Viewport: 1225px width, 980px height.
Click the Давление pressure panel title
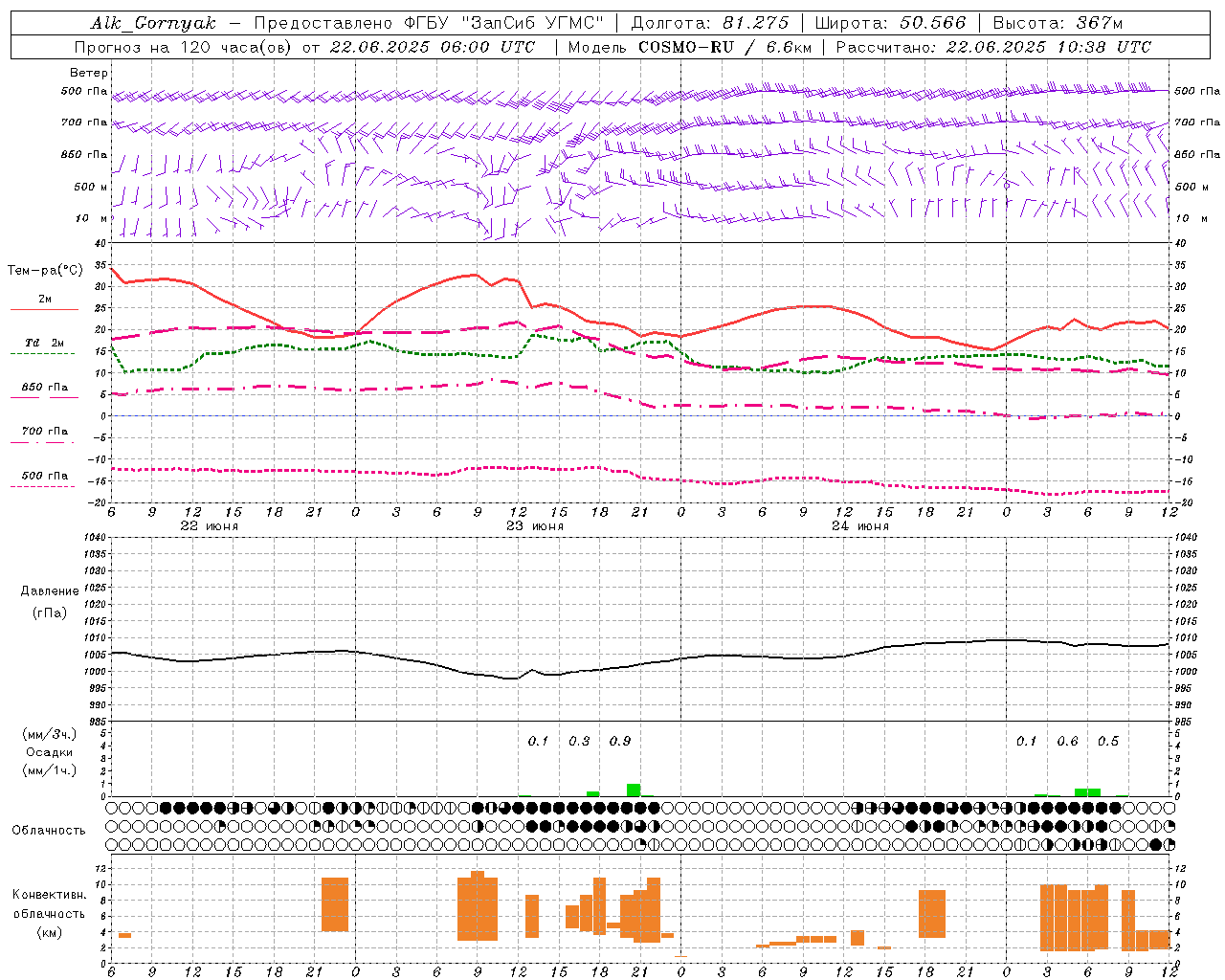(51, 591)
